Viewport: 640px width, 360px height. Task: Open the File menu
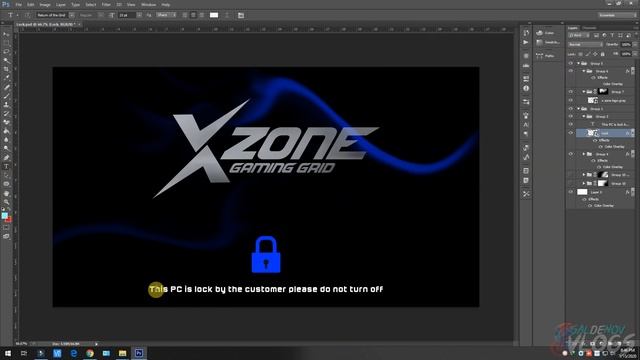[x=19, y=4]
